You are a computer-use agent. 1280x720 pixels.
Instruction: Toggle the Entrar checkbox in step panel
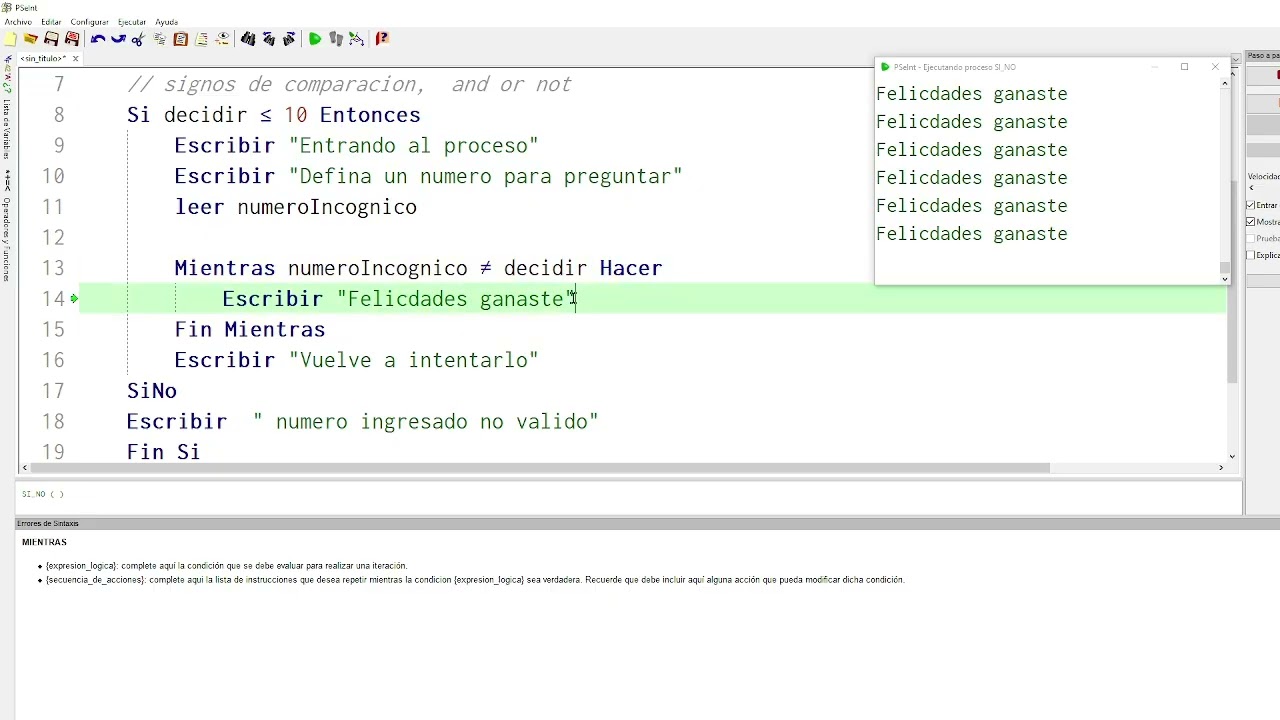(x=1251, y=205)
